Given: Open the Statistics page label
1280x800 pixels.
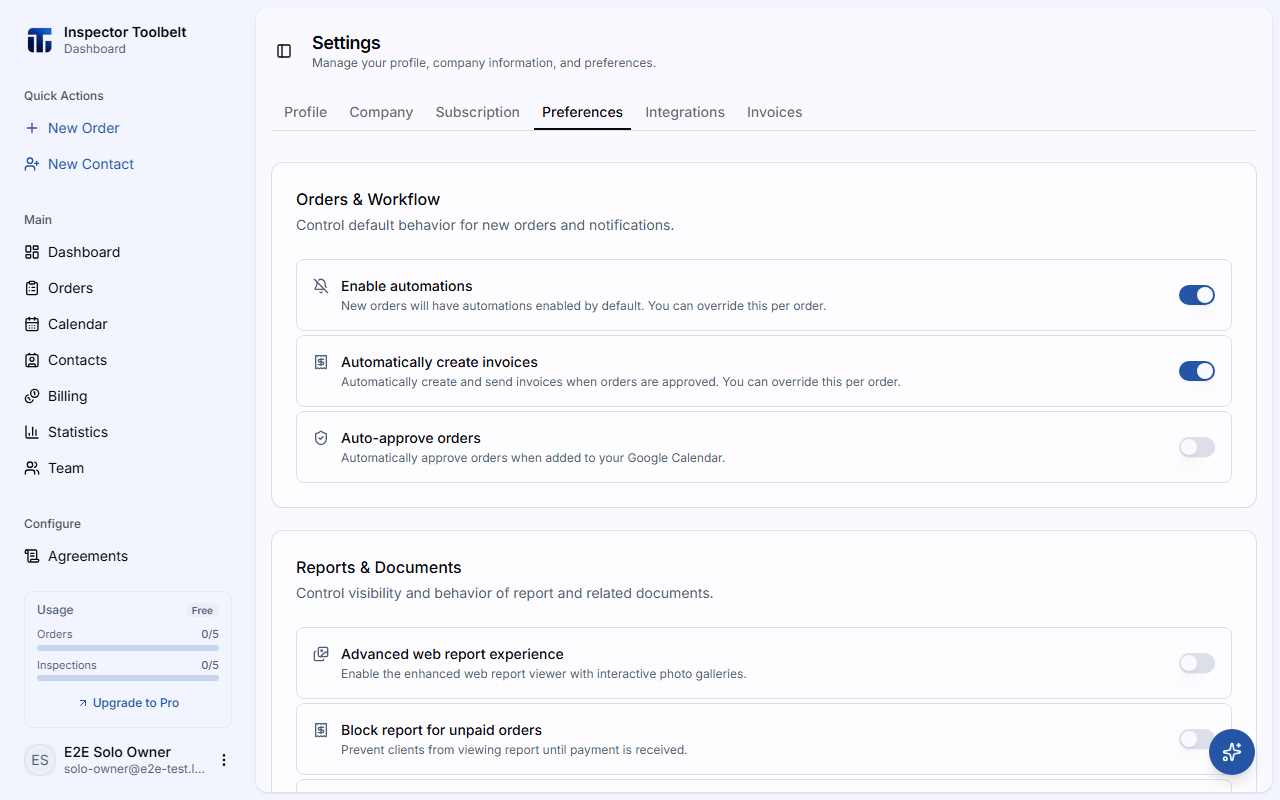Looking at the screenshot, I should coord(78,432).
